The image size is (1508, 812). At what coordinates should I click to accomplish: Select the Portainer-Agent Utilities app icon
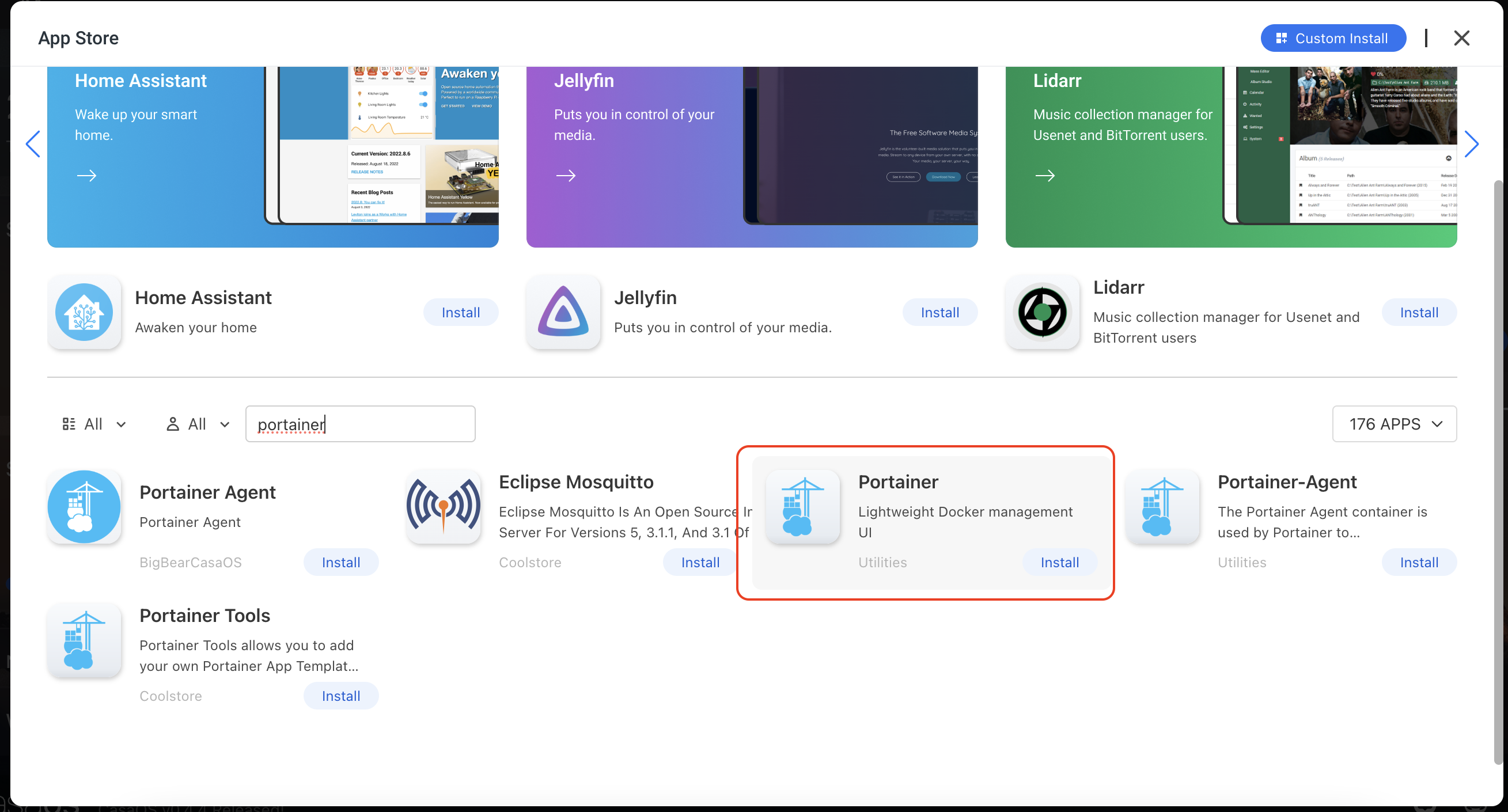1162,506
